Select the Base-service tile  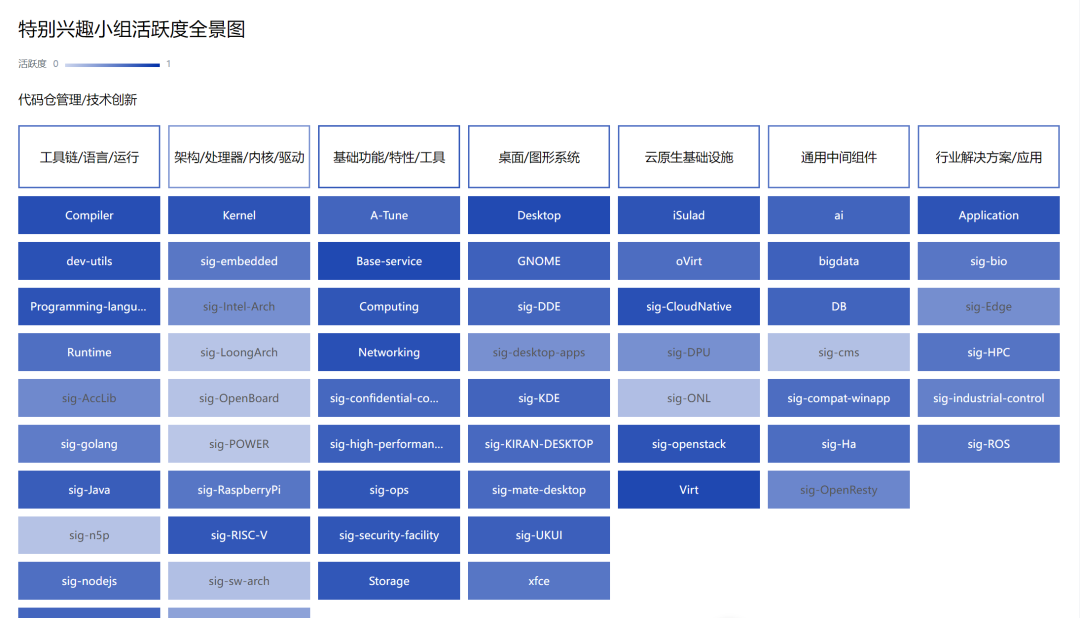click(389, 260)
